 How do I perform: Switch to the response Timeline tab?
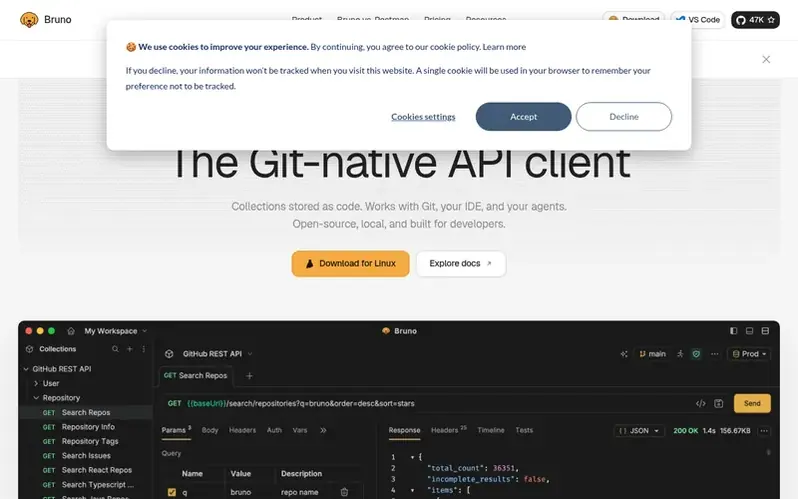491,430
